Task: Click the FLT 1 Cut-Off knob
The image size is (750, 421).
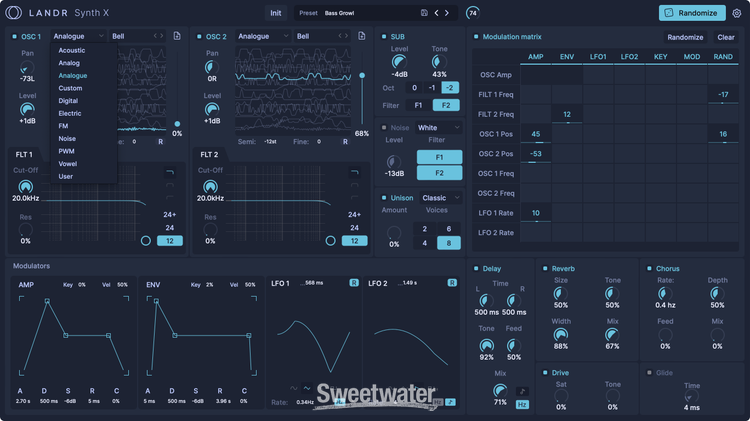Action: coord(25,187)
